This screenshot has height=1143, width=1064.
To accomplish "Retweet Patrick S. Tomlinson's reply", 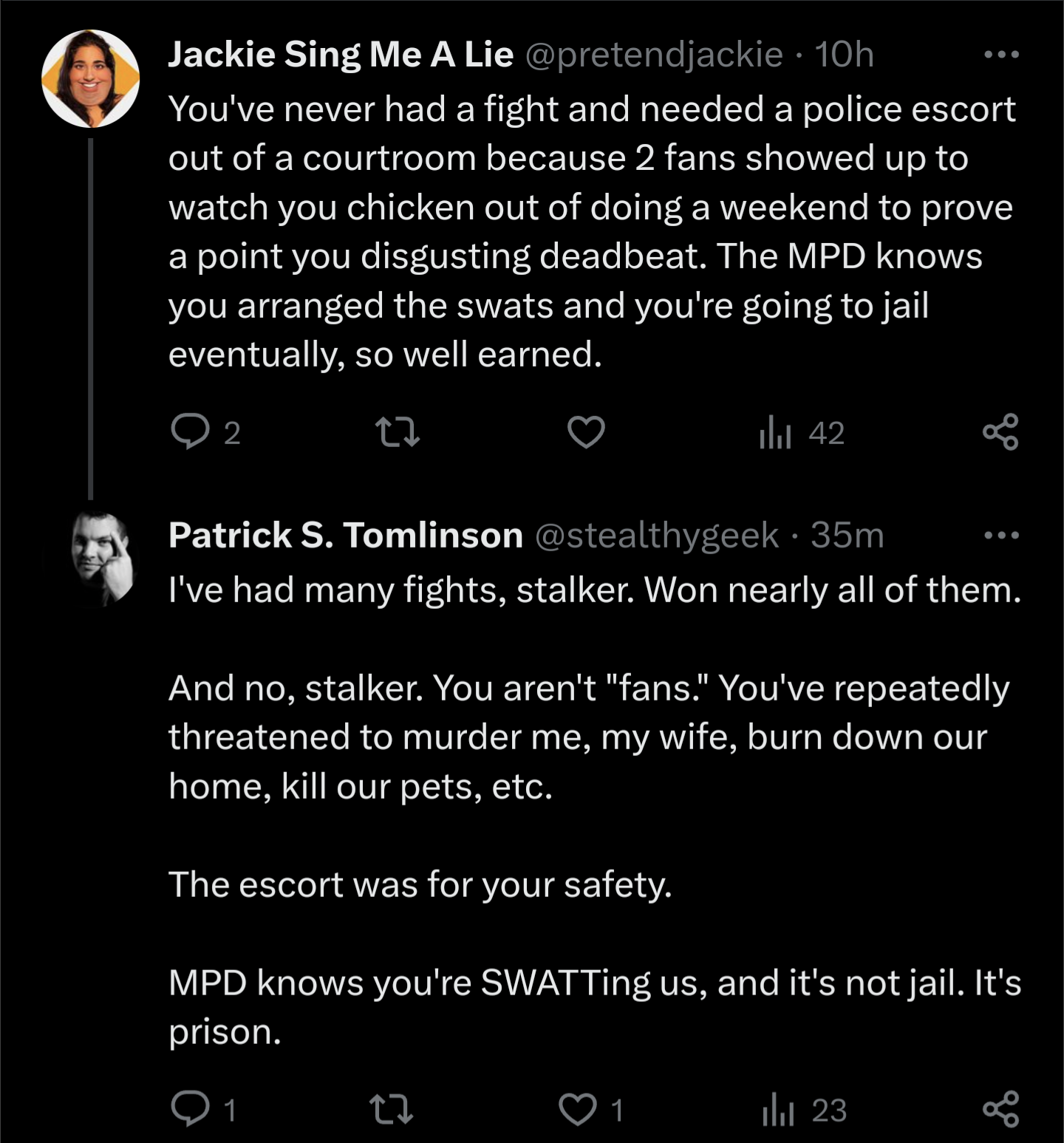I will (x=391, y=1109).
